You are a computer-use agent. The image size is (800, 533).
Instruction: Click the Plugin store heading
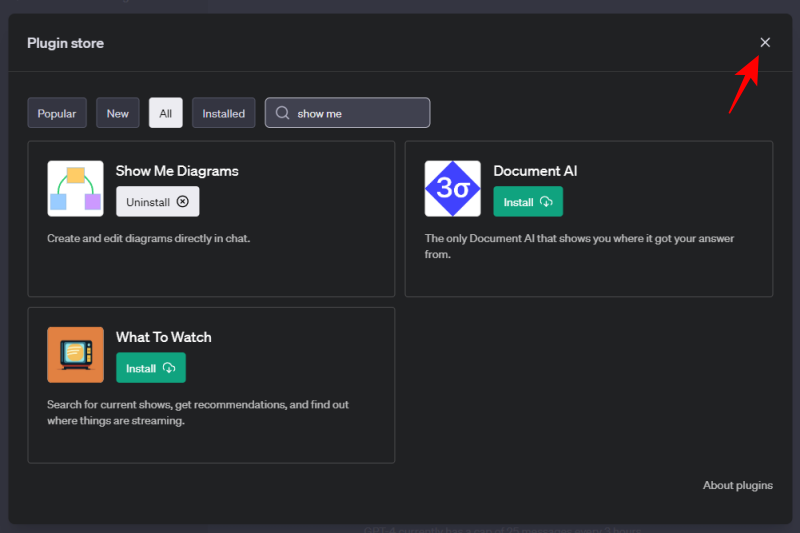[x=65, y=43]
